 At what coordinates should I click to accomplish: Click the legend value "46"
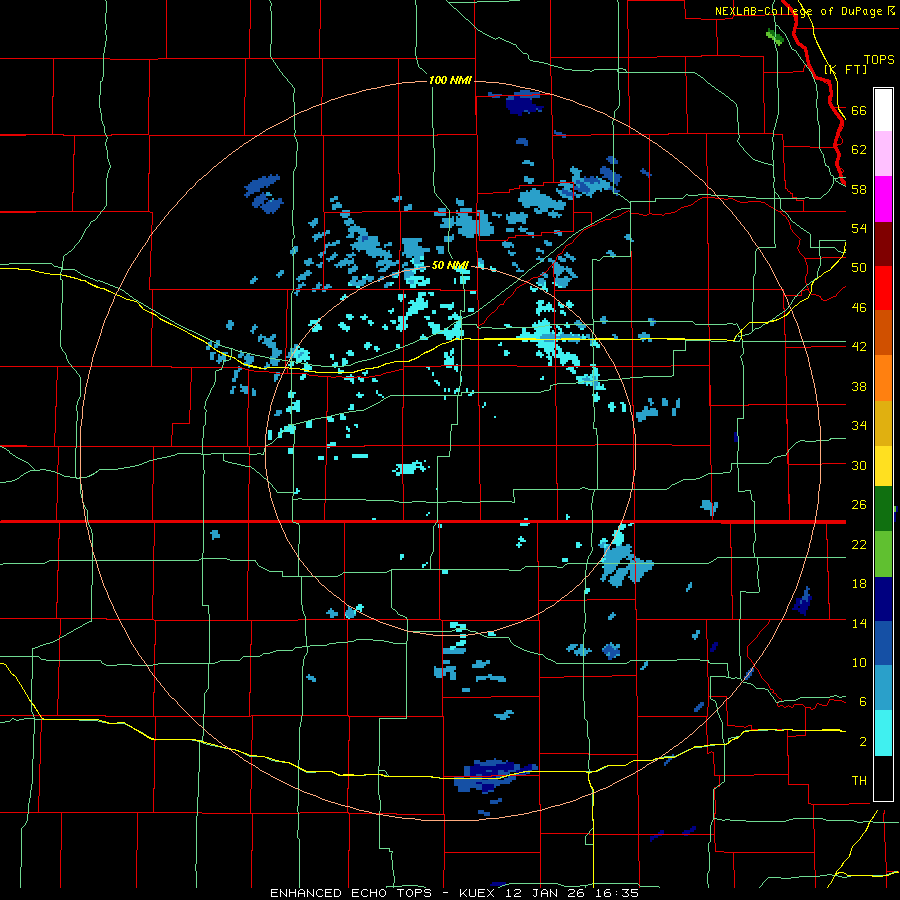tap(859, 308)
